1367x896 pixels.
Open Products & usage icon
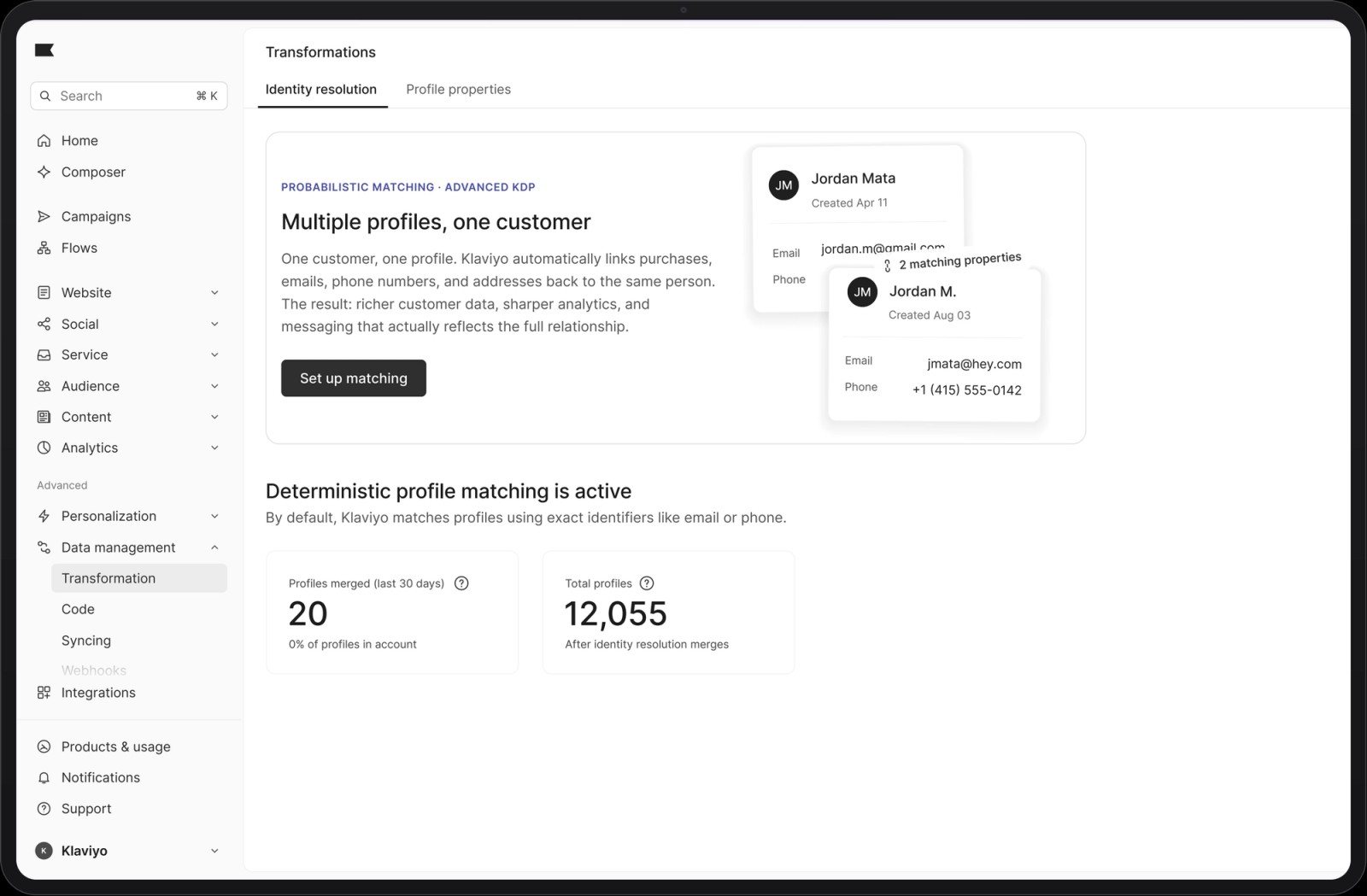pos(44,747)
